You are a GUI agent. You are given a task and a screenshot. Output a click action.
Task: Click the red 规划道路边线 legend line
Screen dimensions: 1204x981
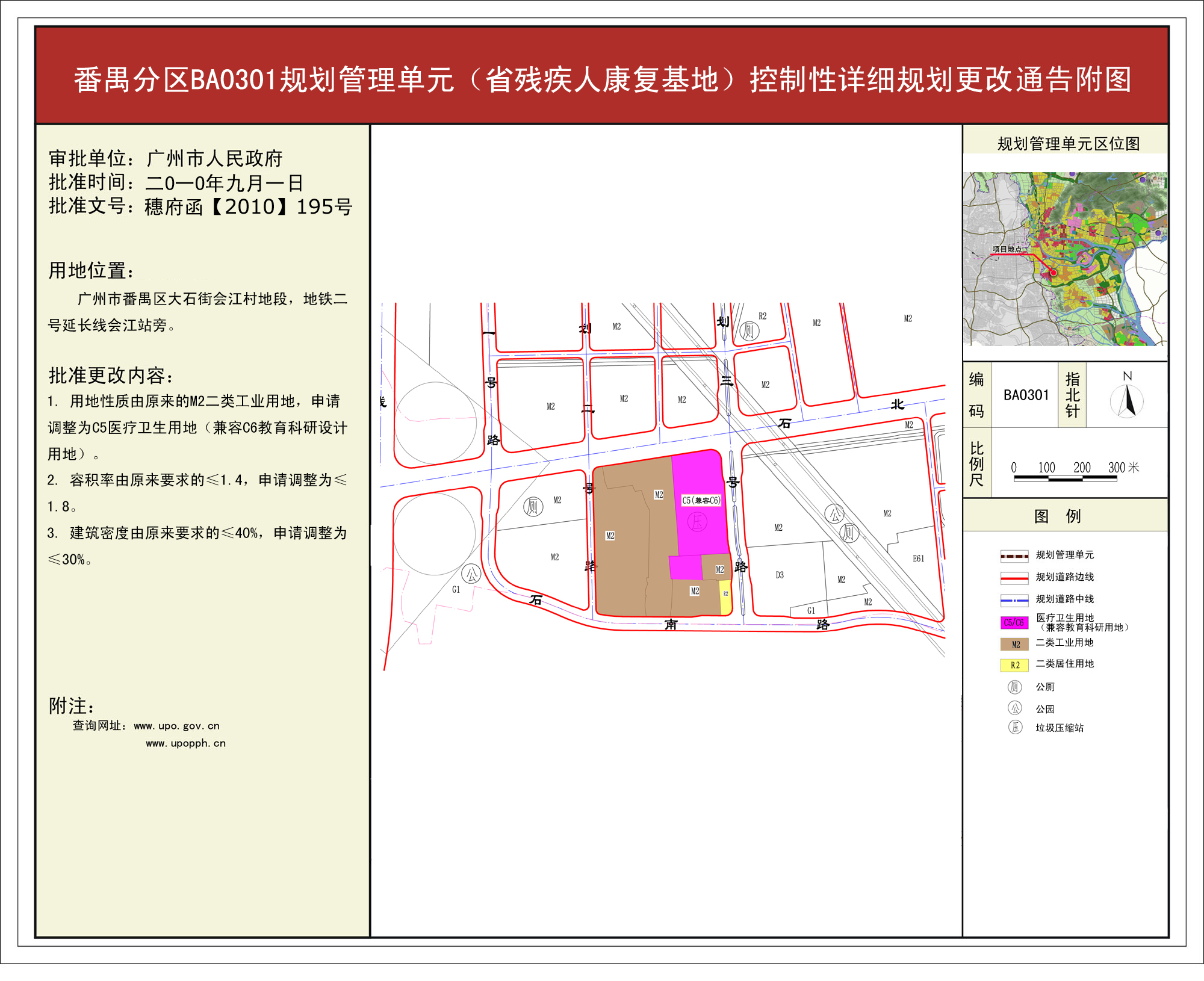point(1014,578)
